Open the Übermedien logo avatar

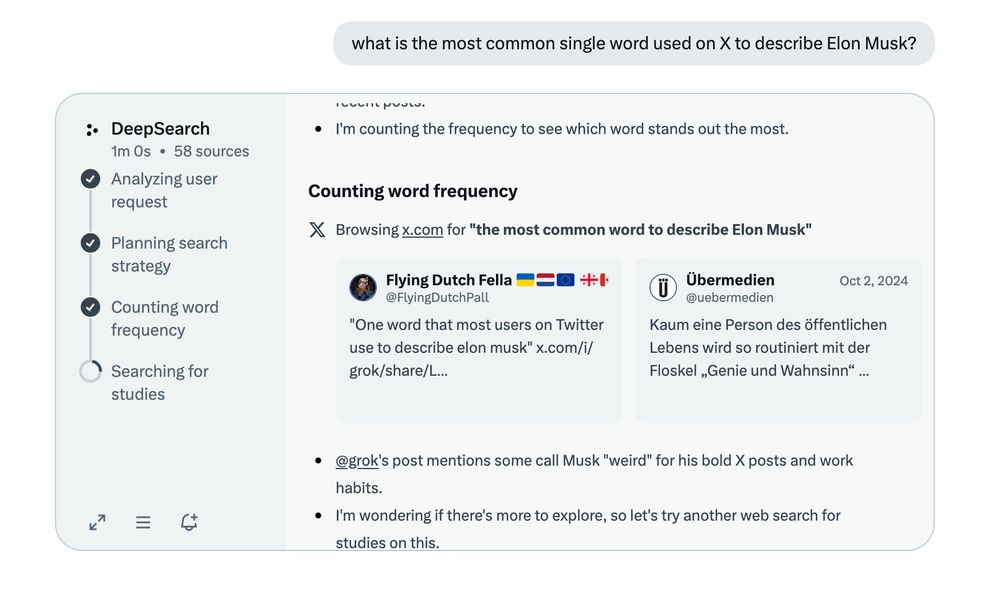coord(663,288)
